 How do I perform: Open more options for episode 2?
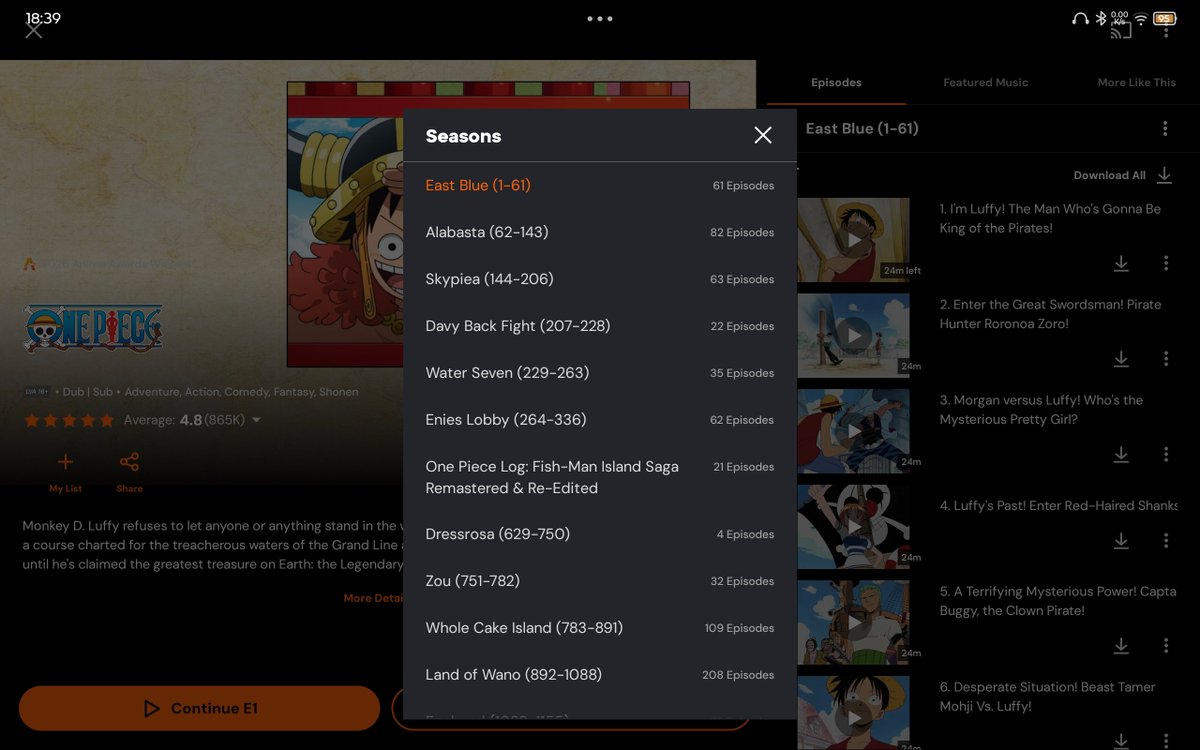1166,358
